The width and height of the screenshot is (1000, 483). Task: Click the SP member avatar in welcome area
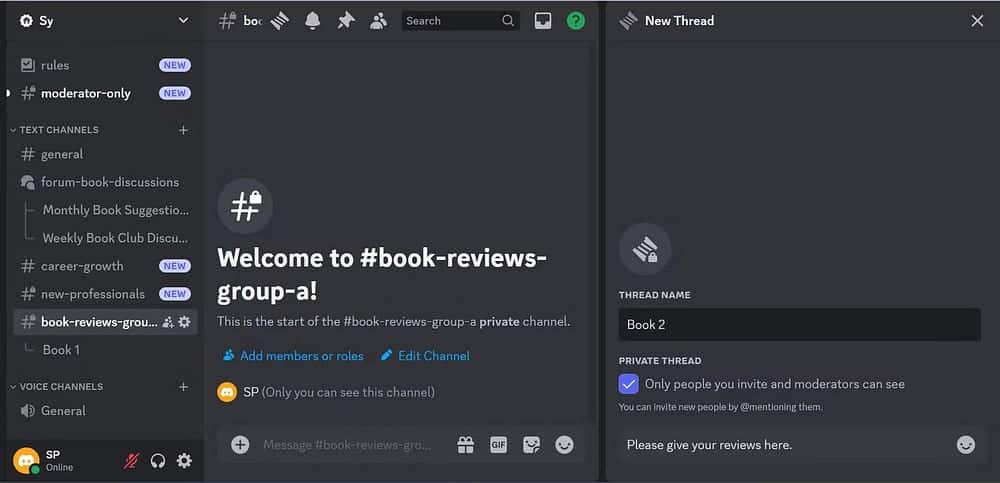pos(227,392)
